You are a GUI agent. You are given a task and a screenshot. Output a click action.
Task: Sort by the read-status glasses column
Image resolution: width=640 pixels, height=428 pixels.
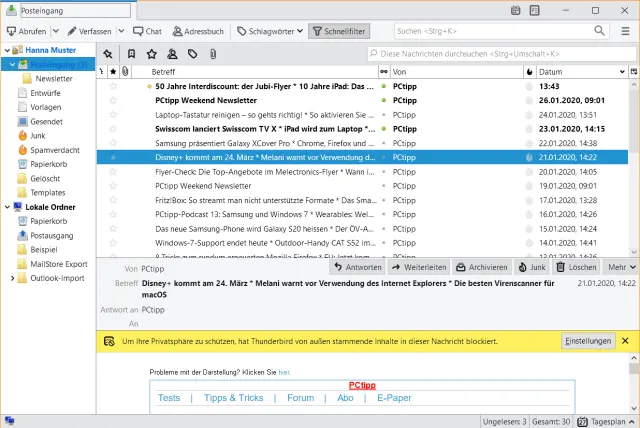point(384,72)
